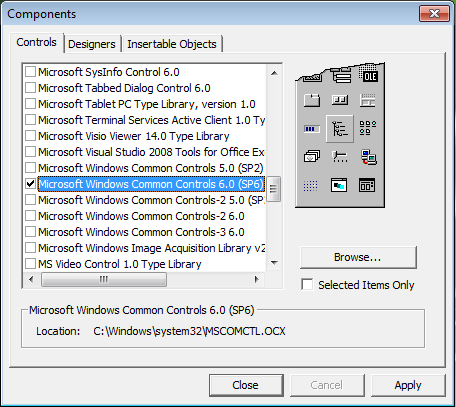Open the Insertable Objects tab
456x407 pixels.
point(172,44)
